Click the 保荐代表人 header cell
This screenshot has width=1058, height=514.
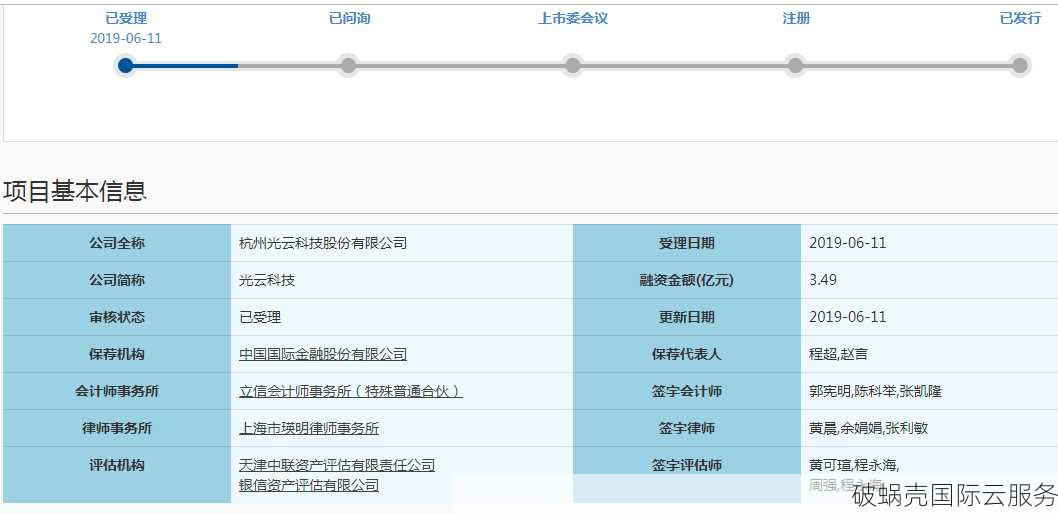tap(687, 354)
